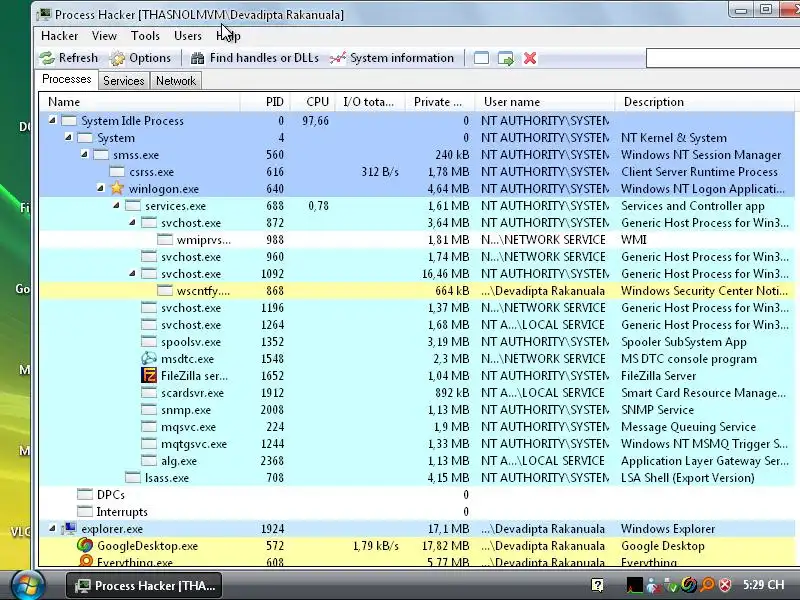The width and height of the screenshot is (800, 600).
Task: Collapse the smss.exe tree node
Action: (x=84, y=155)
